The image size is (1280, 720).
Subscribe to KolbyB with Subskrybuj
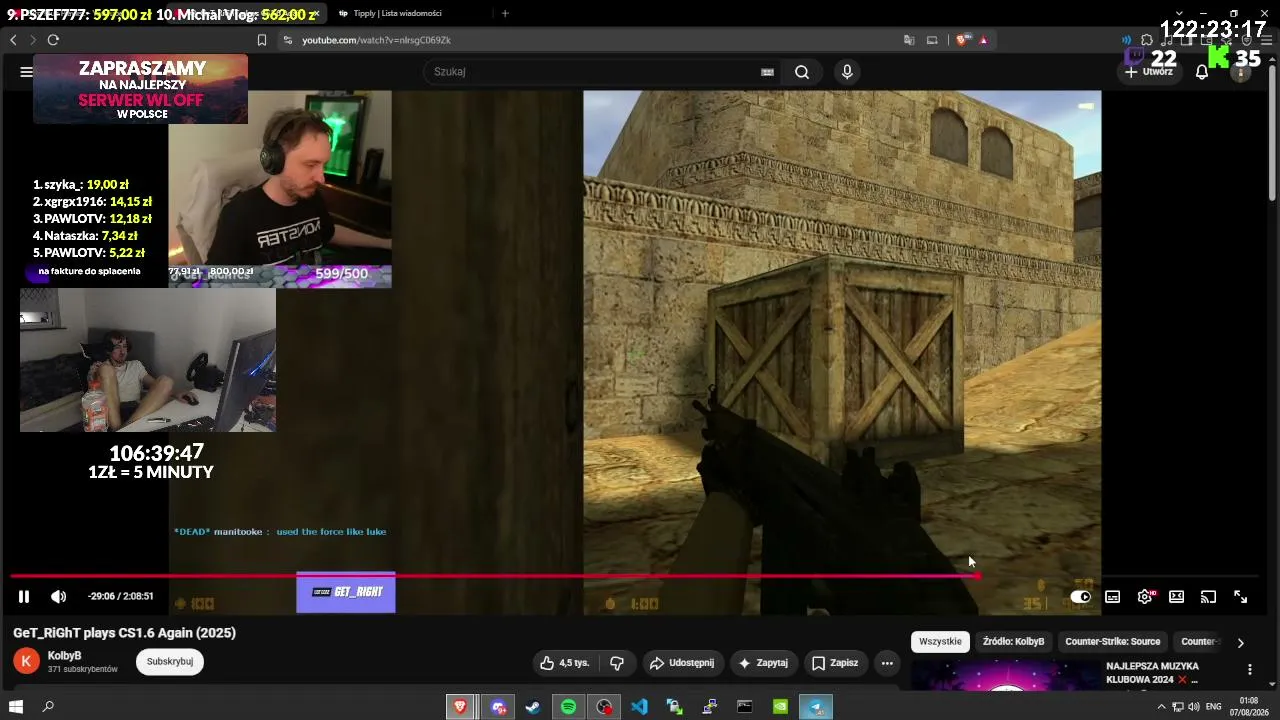click(x=170, y=661)
